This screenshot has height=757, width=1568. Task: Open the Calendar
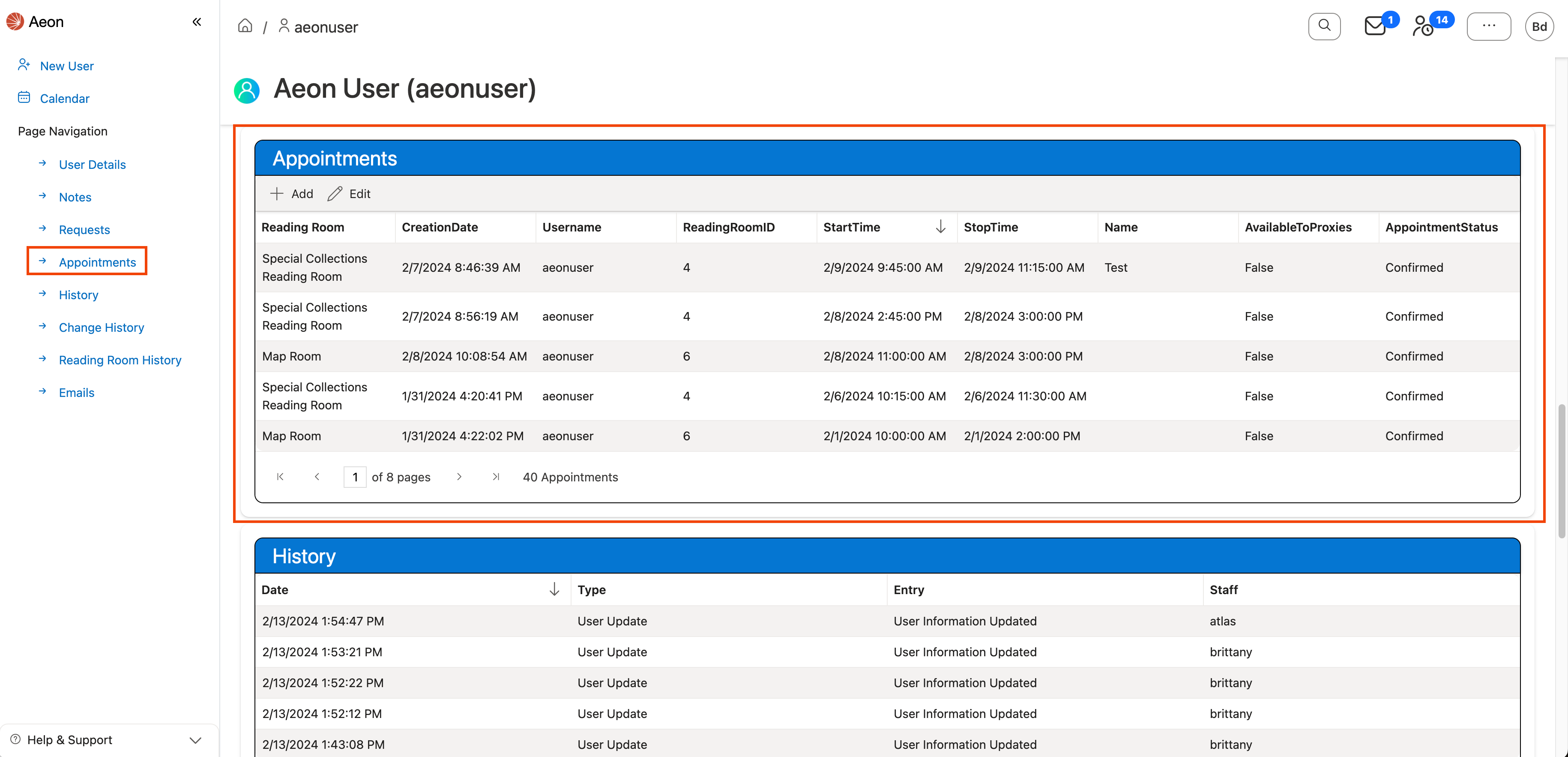pos(65,98)
